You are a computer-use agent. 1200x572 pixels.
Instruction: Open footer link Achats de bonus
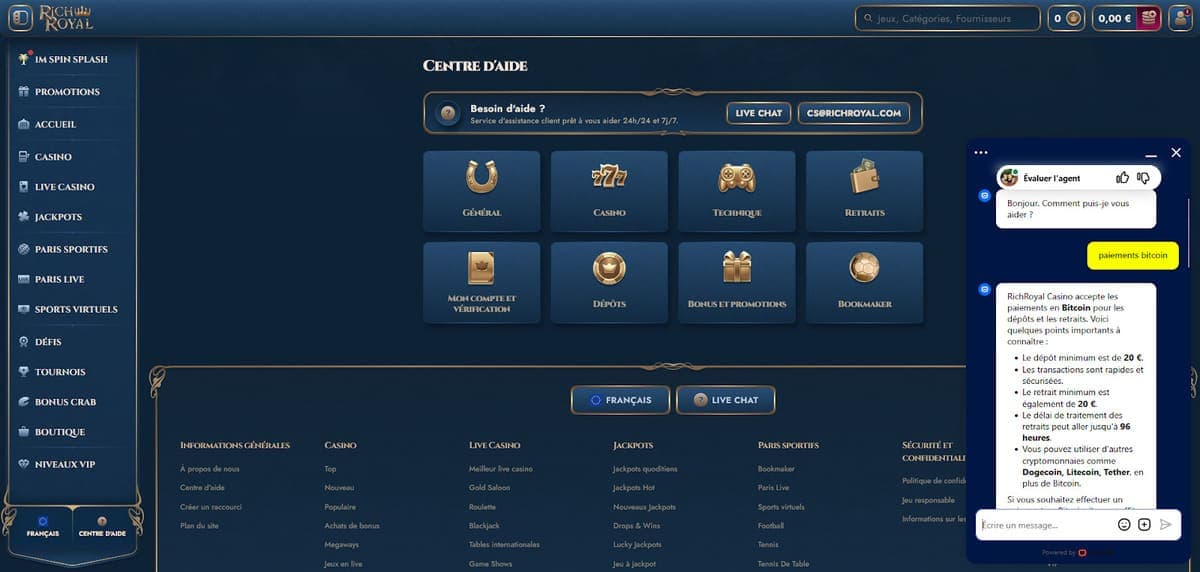[x=352, y=525]
